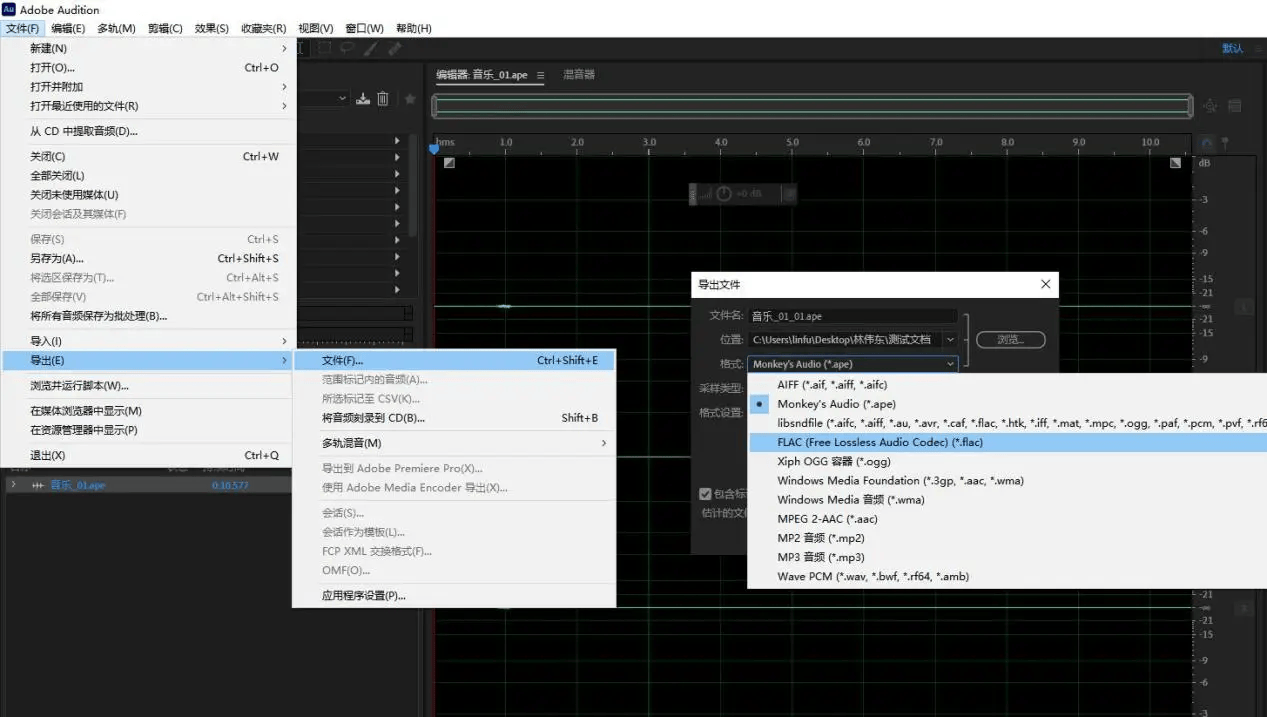The width and height of the screenshot is (1267, 717).
Task: Toggle the 包含标记 checkbox in export dialog
Action: [705, 494]
